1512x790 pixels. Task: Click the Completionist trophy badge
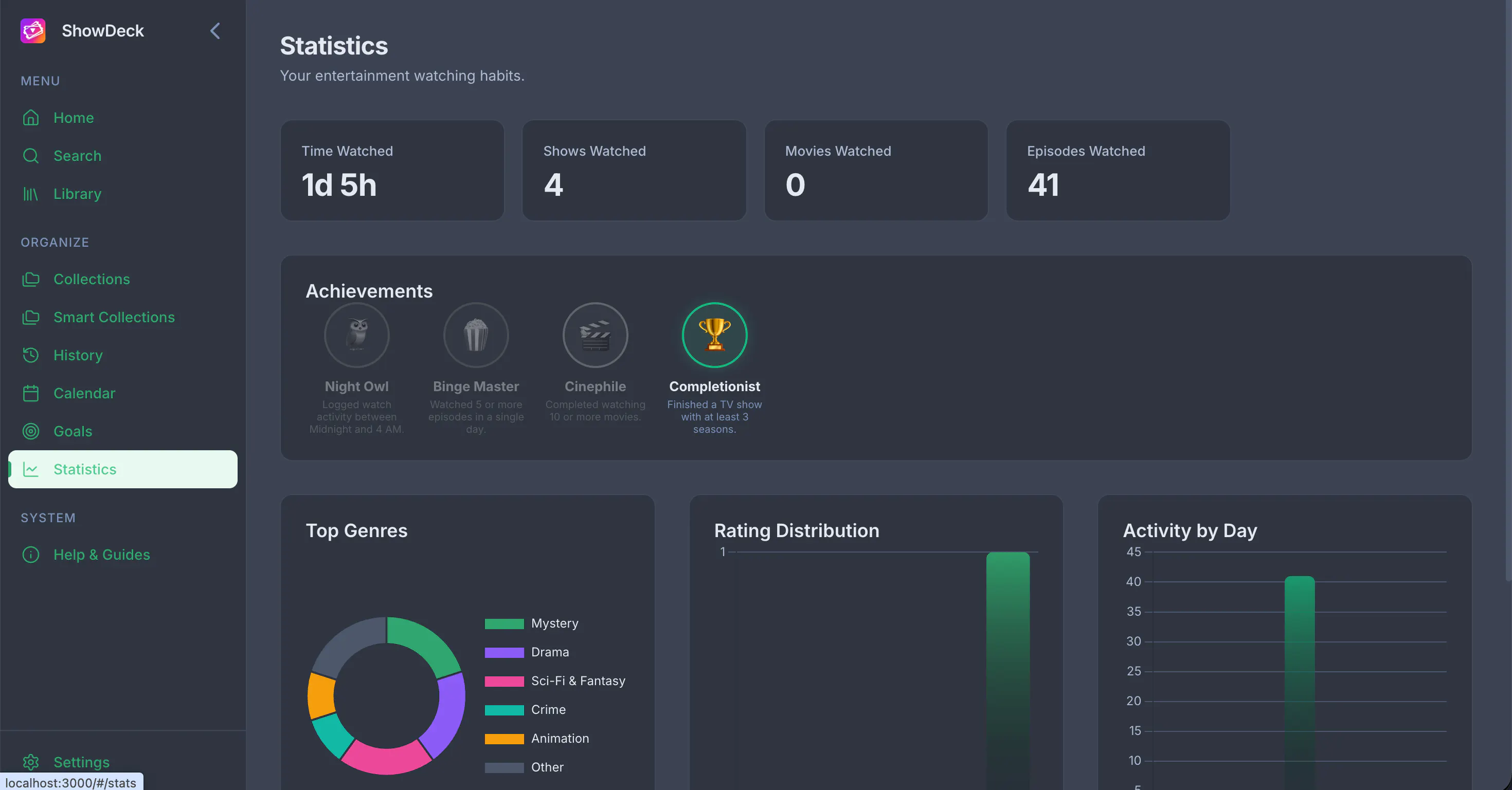tap(714, 335)
